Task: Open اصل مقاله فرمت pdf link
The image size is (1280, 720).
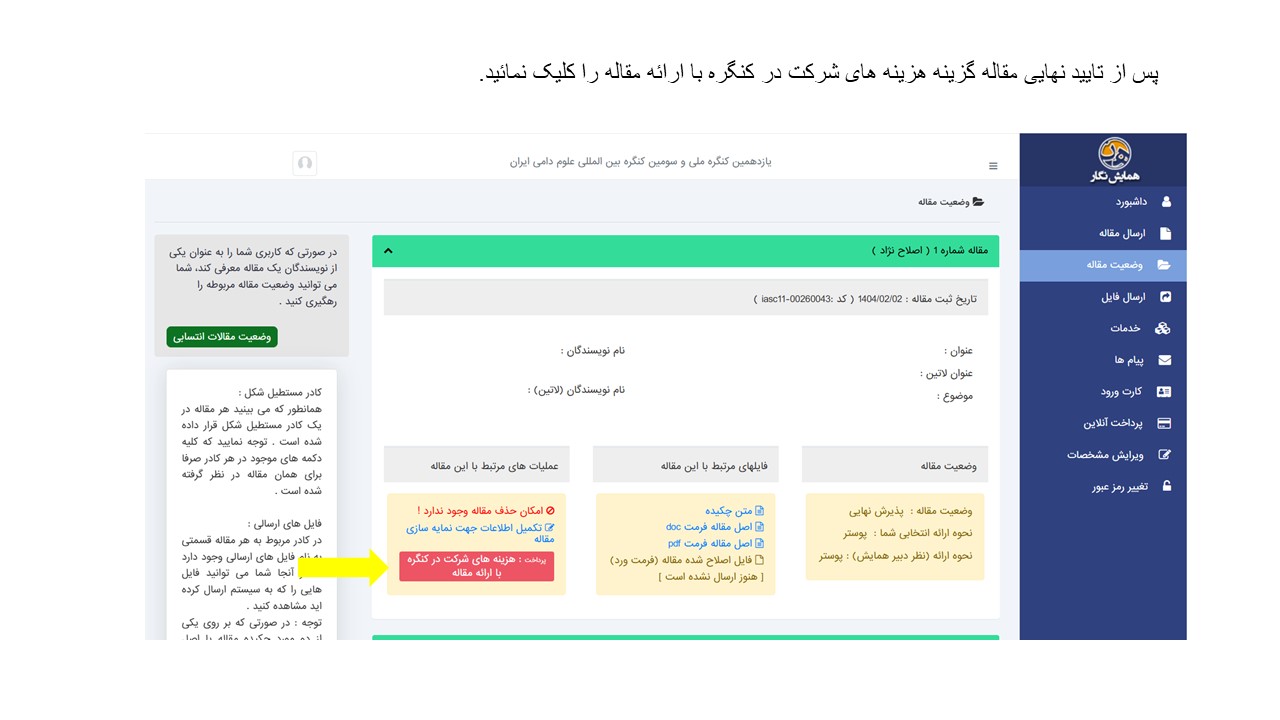Action: tap(716, 543)
